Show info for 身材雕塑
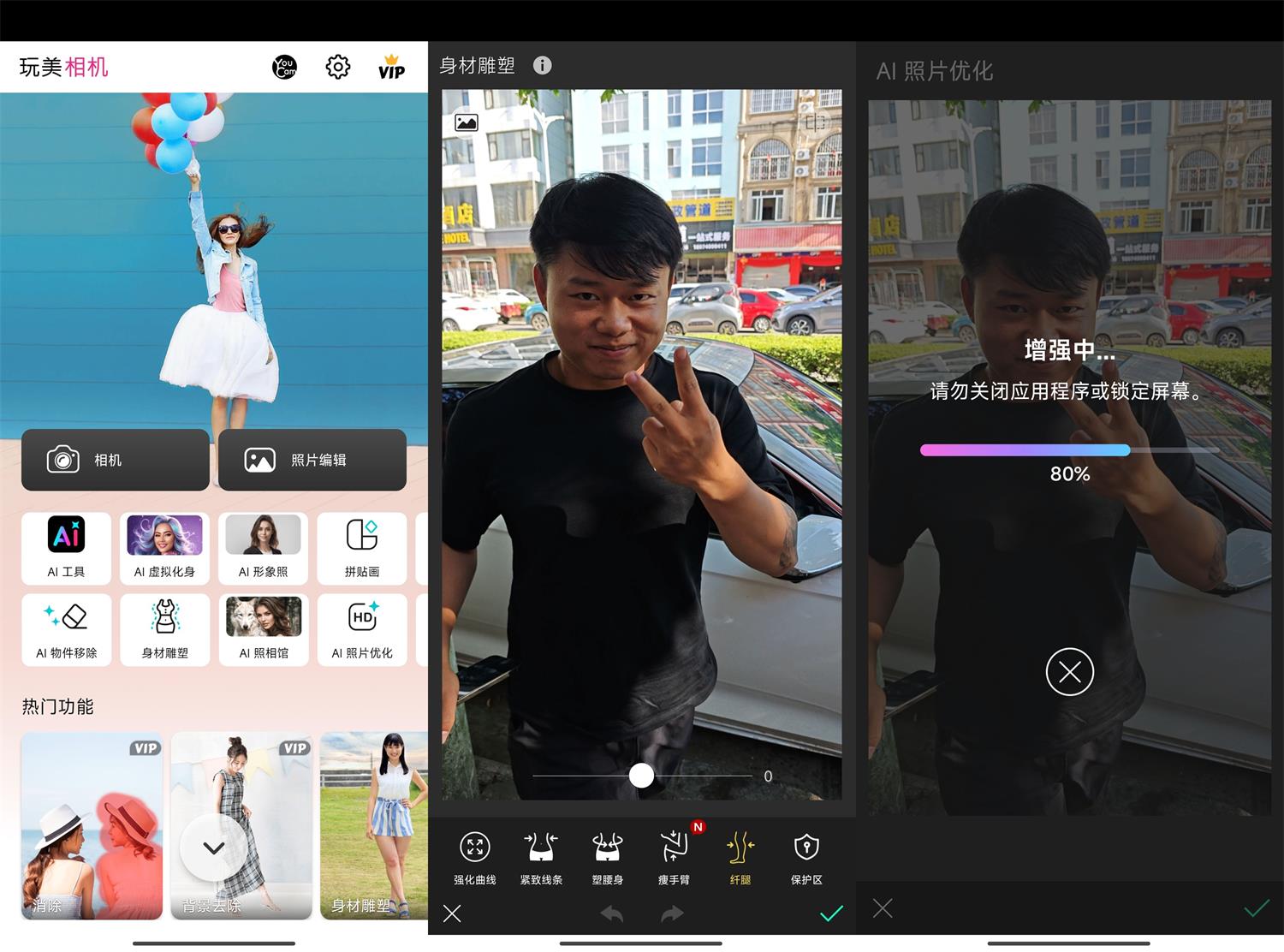1284x952 pixels. pos(542,66)
